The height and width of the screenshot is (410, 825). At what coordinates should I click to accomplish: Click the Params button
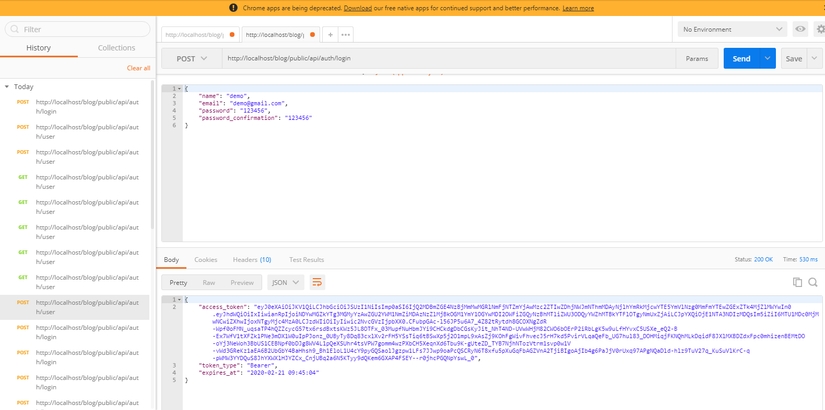coord(696,59)
